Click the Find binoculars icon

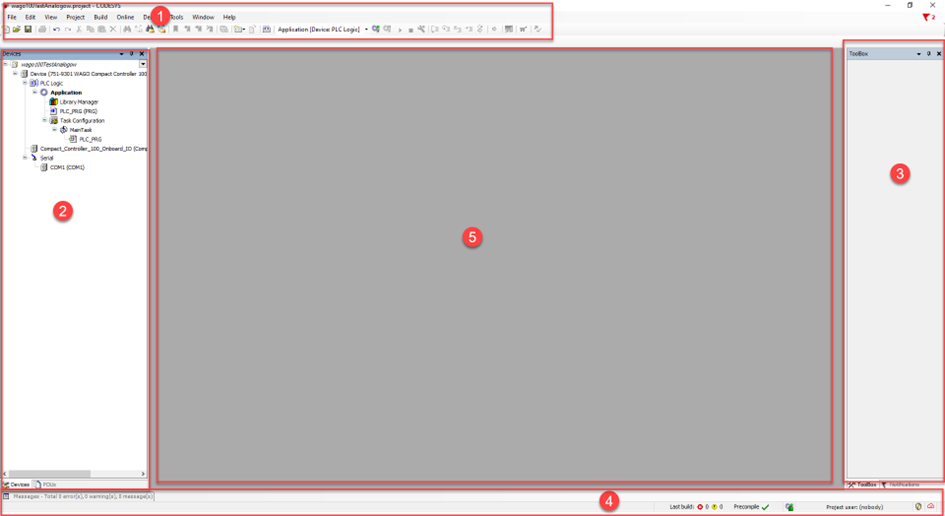coord(127,29)
